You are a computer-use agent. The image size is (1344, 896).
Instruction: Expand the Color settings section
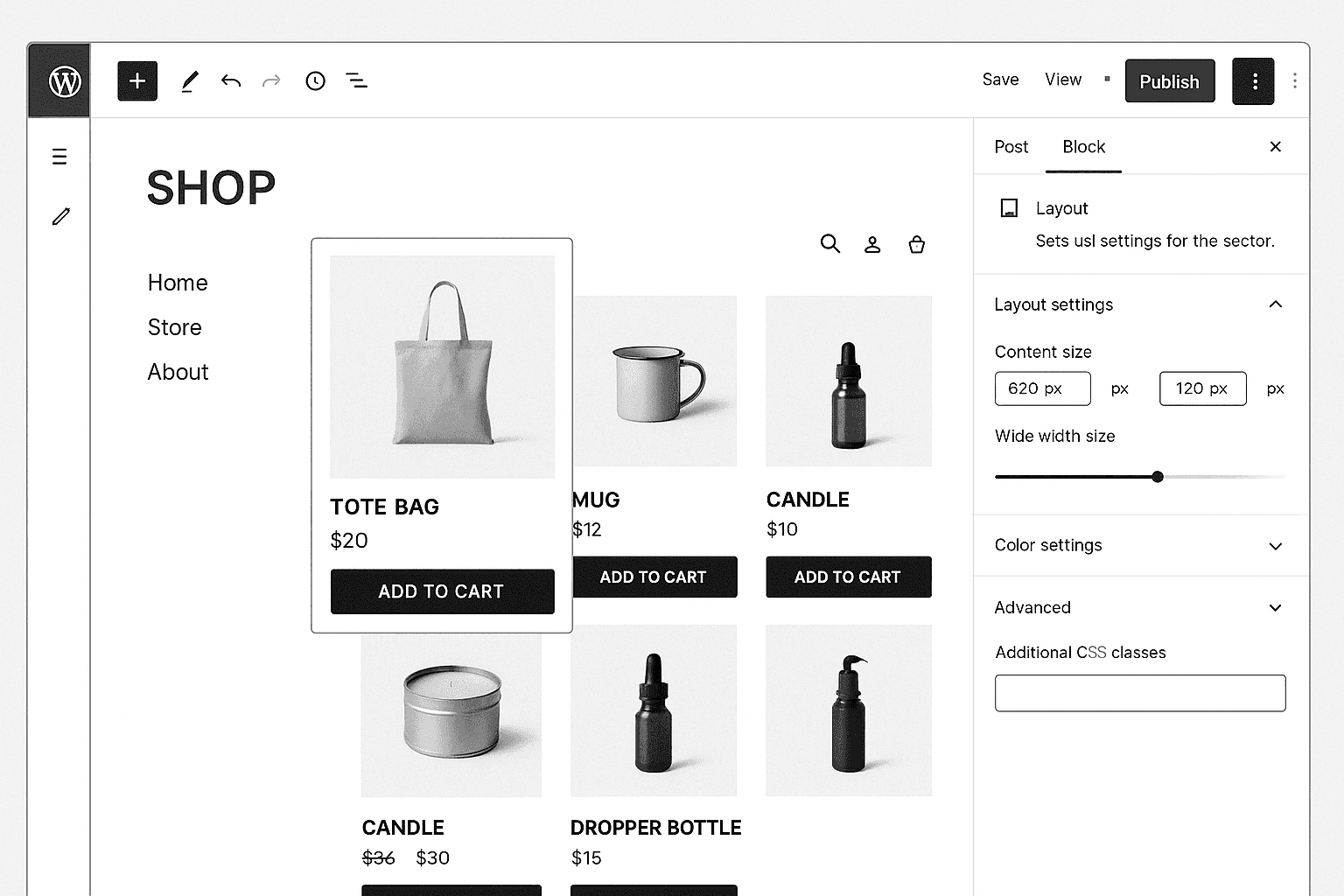click(x=1275, y=546)
